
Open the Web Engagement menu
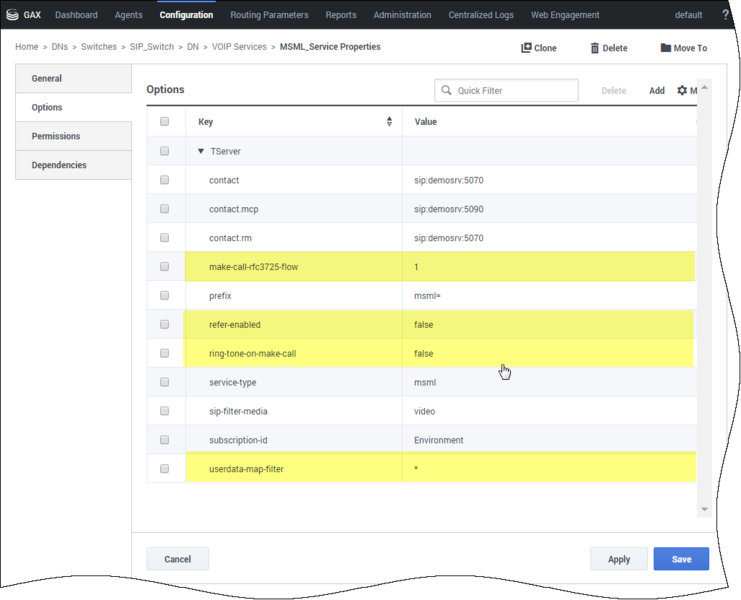565,15
